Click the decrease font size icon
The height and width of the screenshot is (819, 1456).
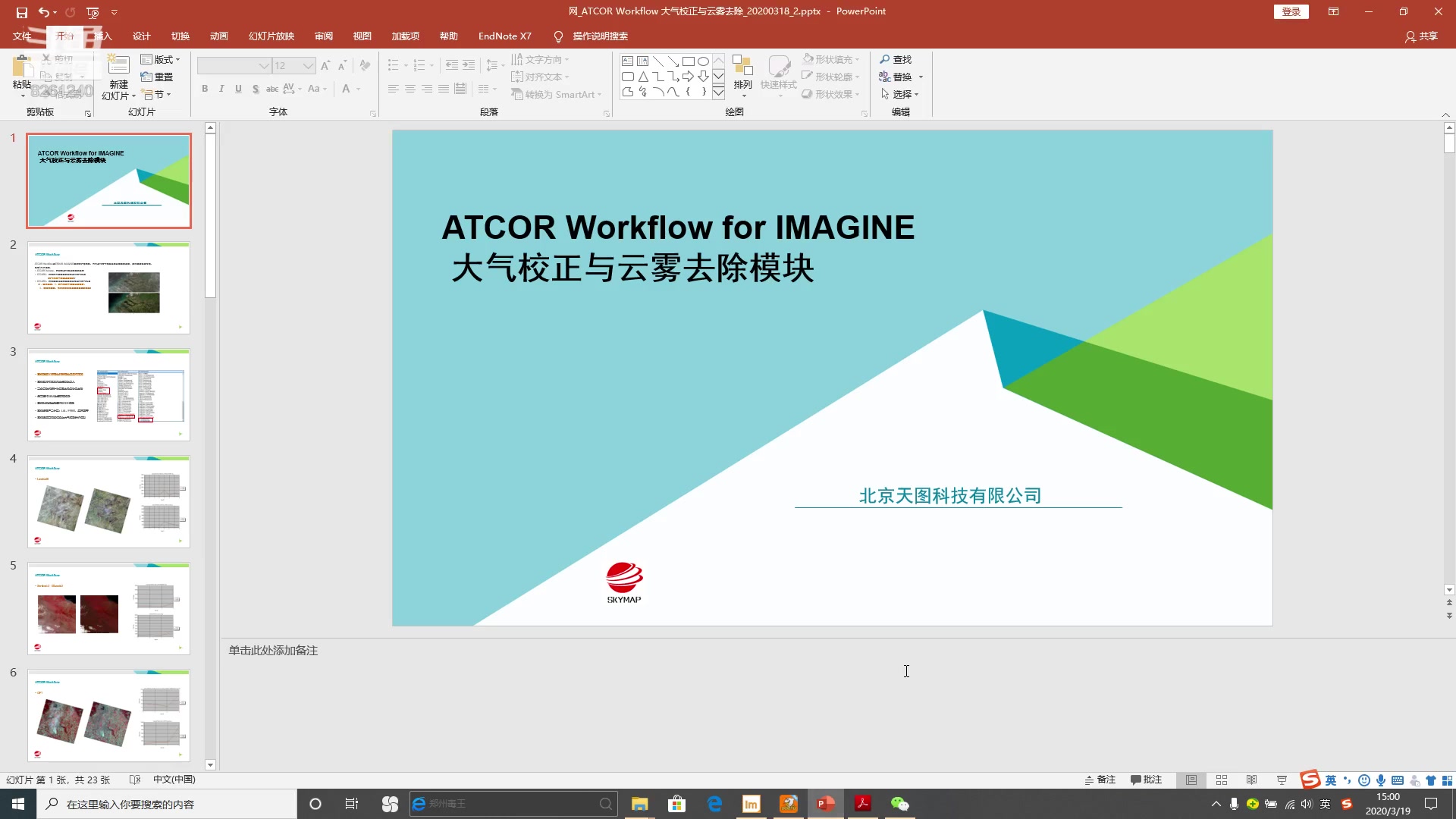coord(342,66)
